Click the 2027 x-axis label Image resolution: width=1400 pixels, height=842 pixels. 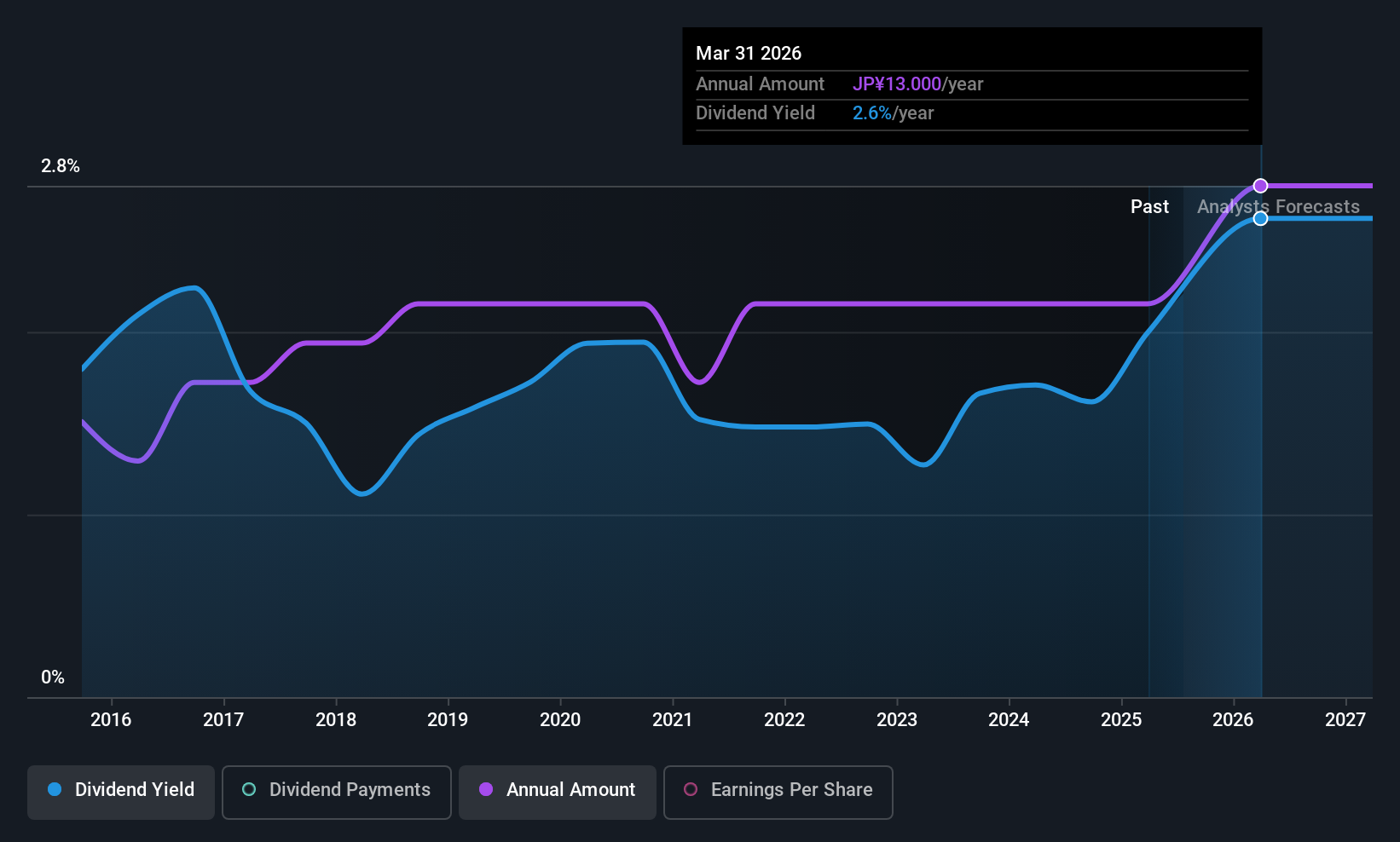[x=1345, y=720]
